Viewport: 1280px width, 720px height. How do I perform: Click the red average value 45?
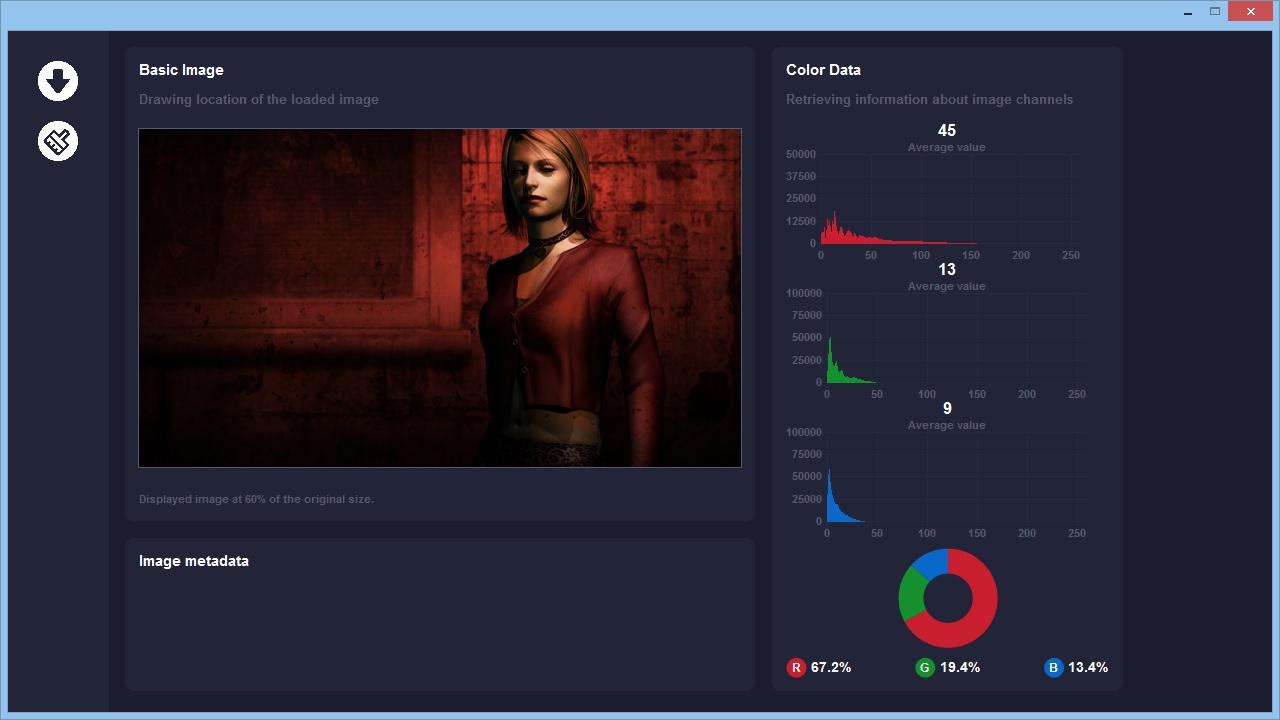[947, 131]
